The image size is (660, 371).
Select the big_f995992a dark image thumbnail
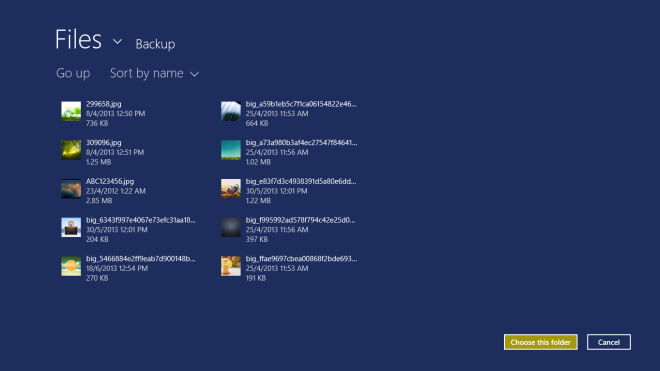231,227
